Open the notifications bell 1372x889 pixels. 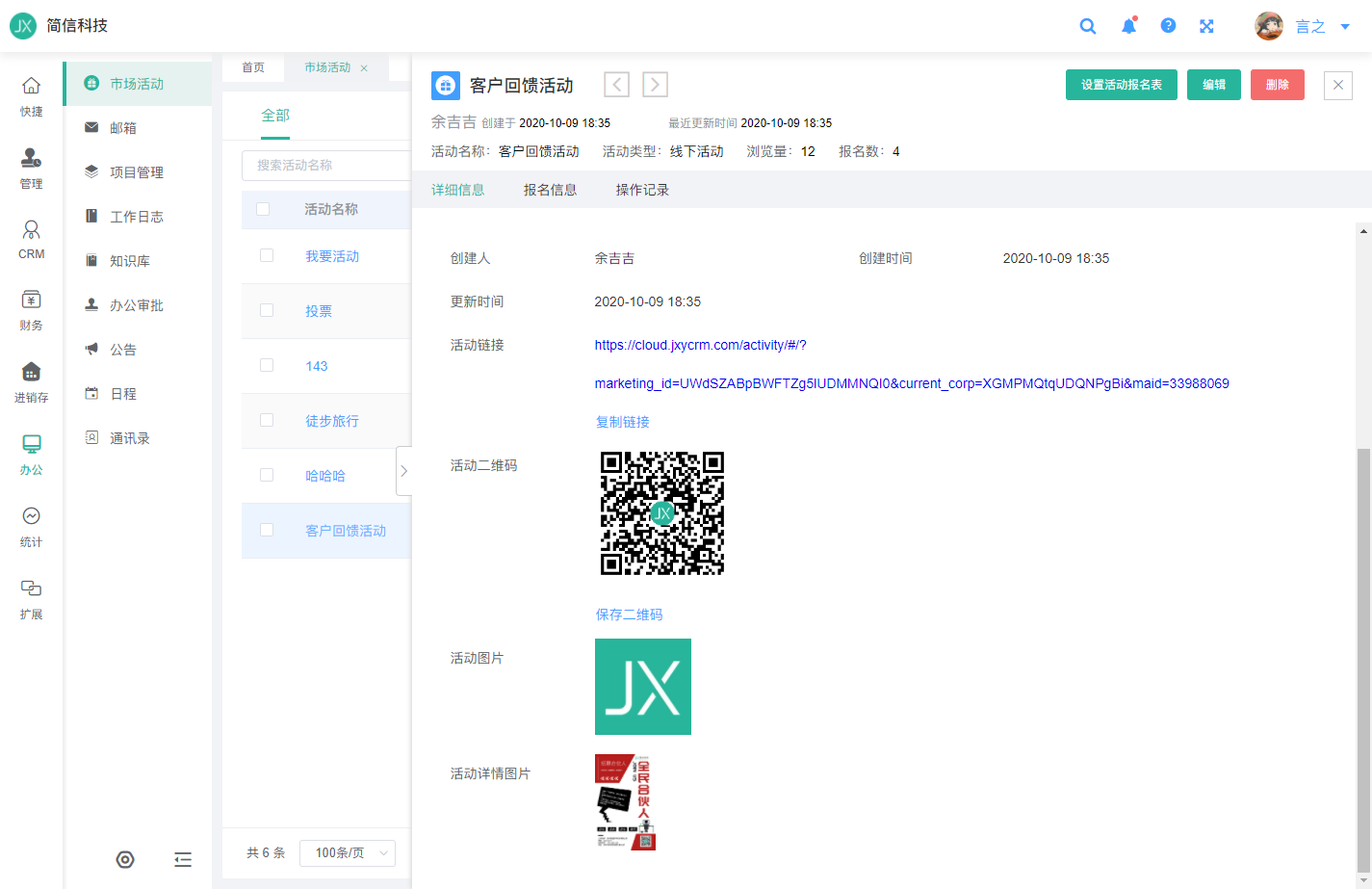coord(1129,26)
